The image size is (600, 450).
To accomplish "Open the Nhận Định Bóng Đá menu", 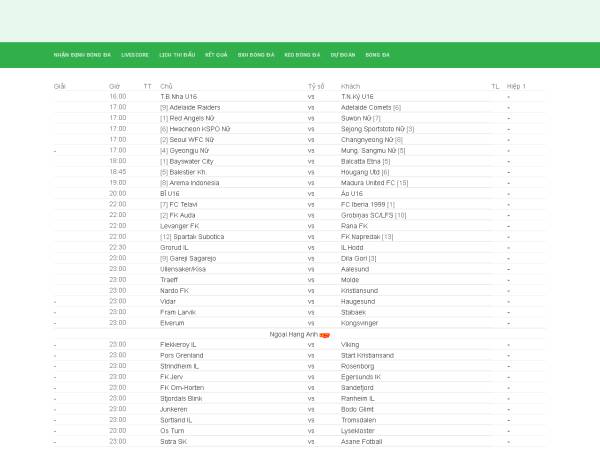I will point(82,55).
